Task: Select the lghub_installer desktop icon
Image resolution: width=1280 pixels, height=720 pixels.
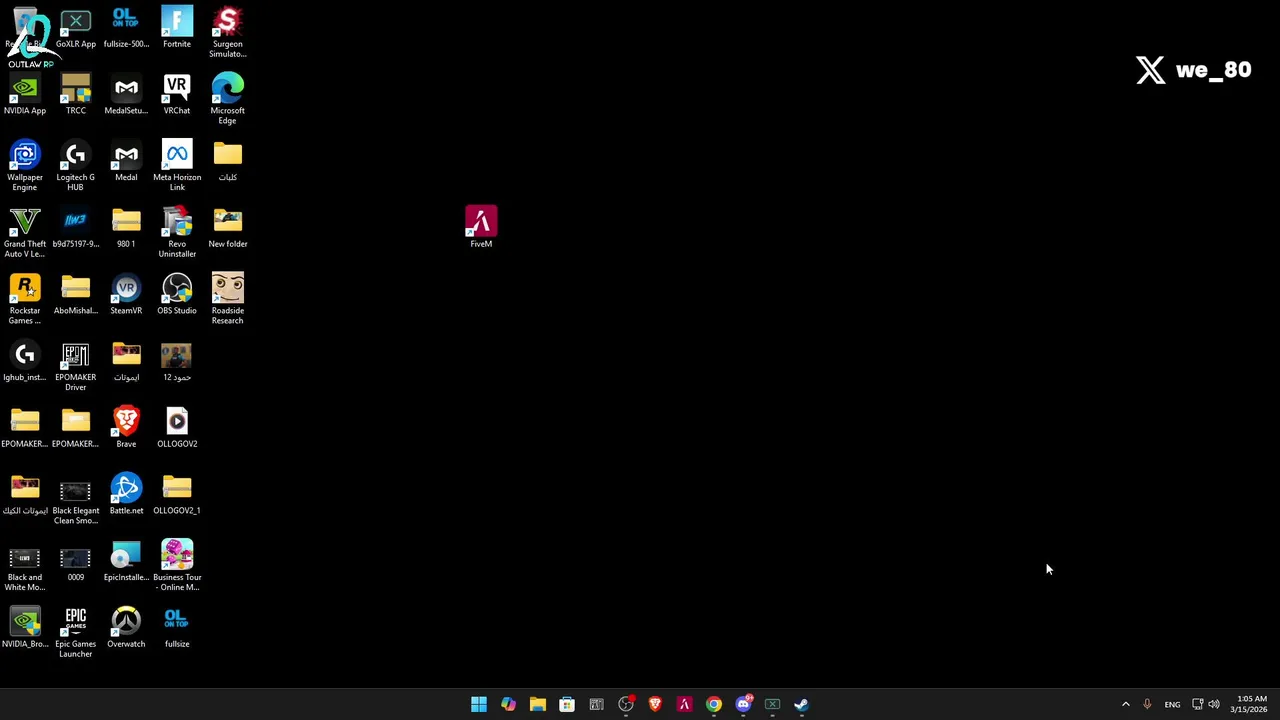Action: 25,362
